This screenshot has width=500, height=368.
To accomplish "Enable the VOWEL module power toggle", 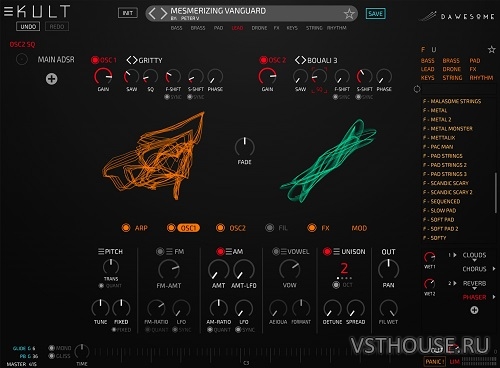I will tap(276, 251).
